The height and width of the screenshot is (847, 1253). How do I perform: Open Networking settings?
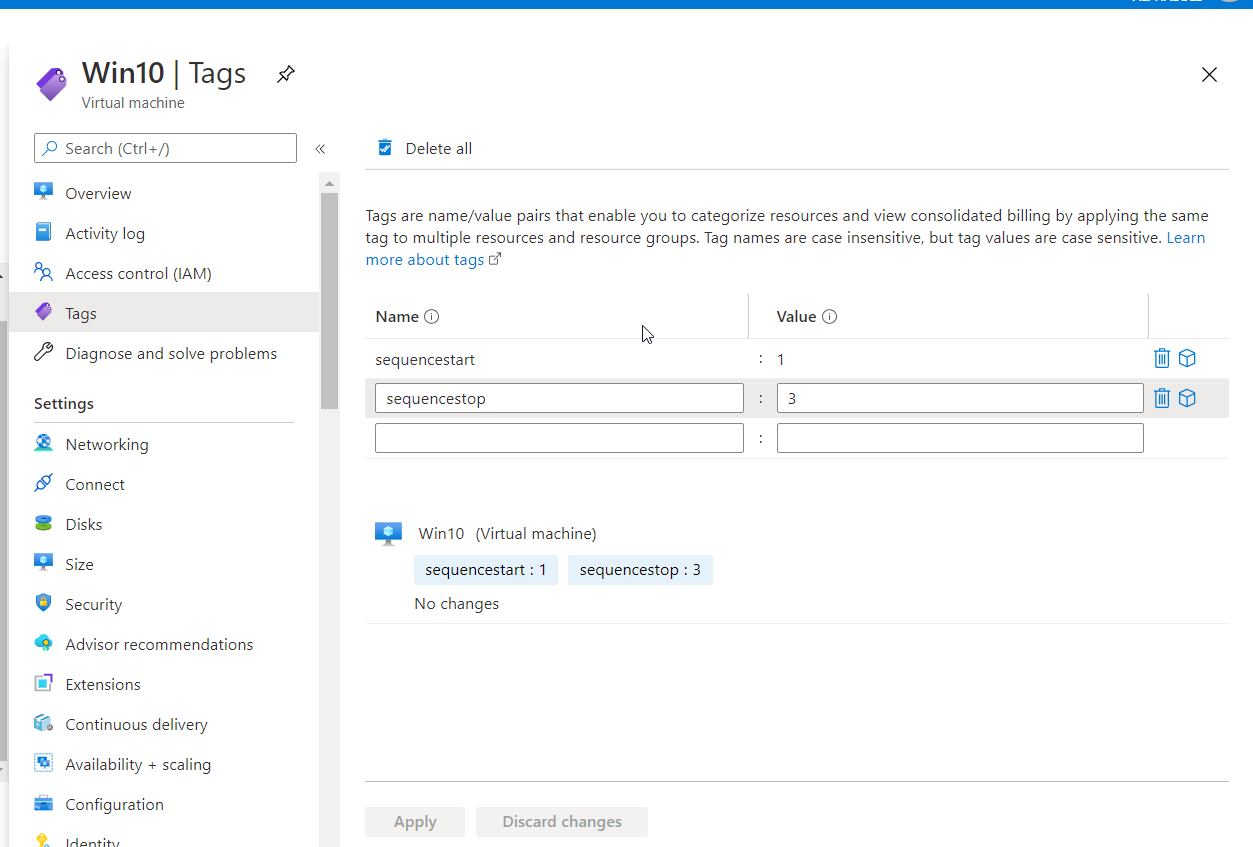(107, 445)
